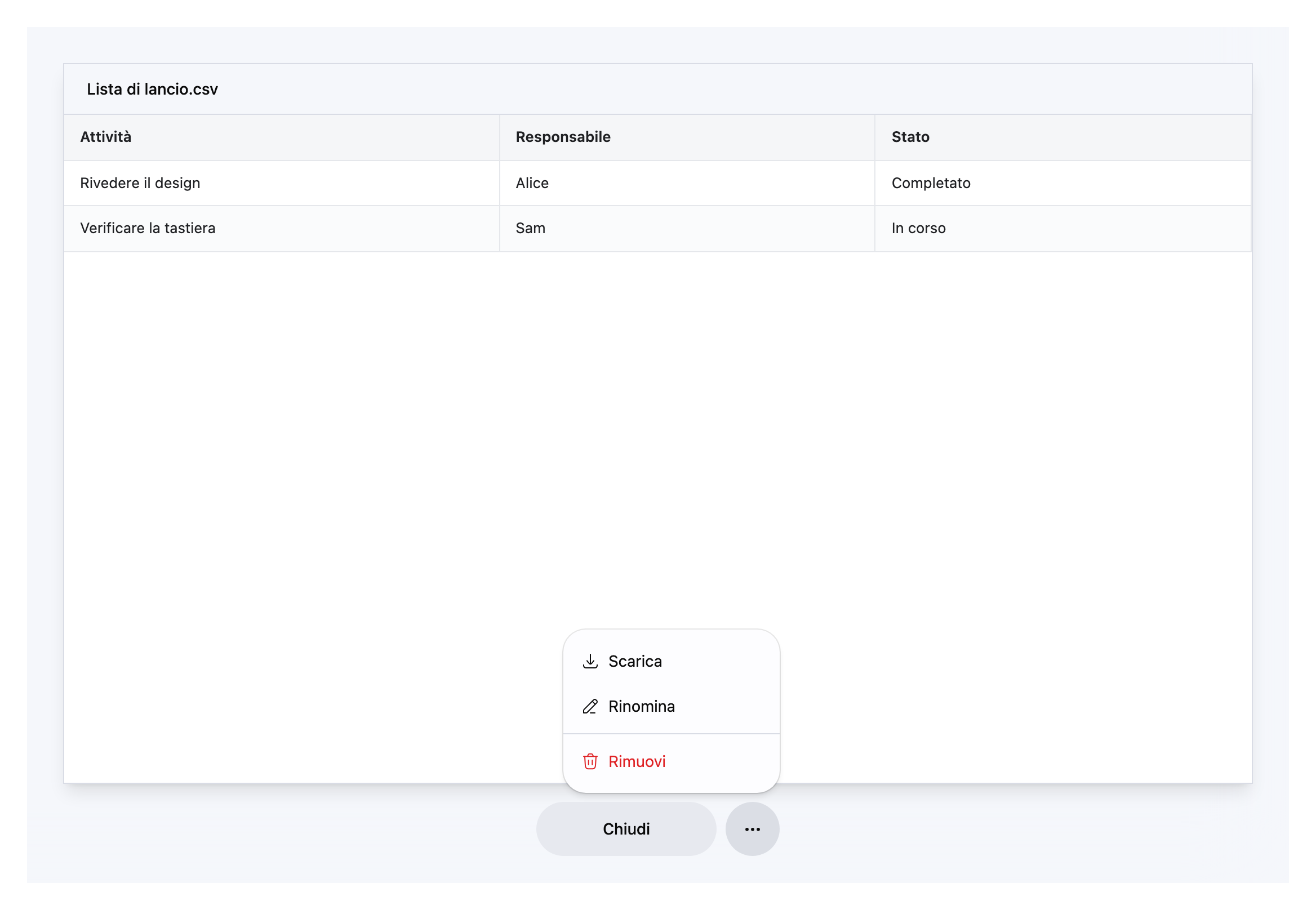Select the cell In corso

coord(1063,229)
